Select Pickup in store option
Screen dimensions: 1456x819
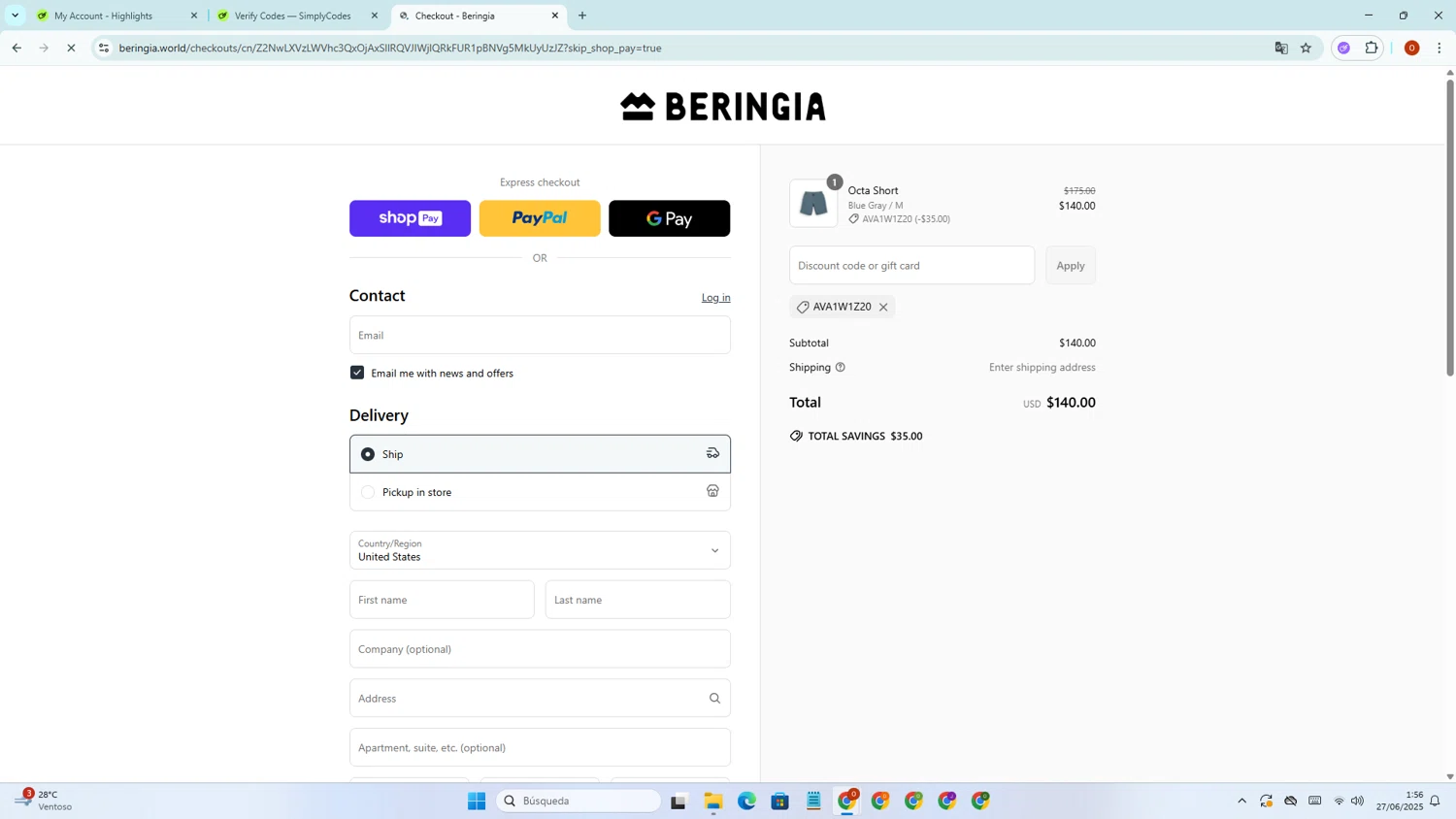point(540,492)
